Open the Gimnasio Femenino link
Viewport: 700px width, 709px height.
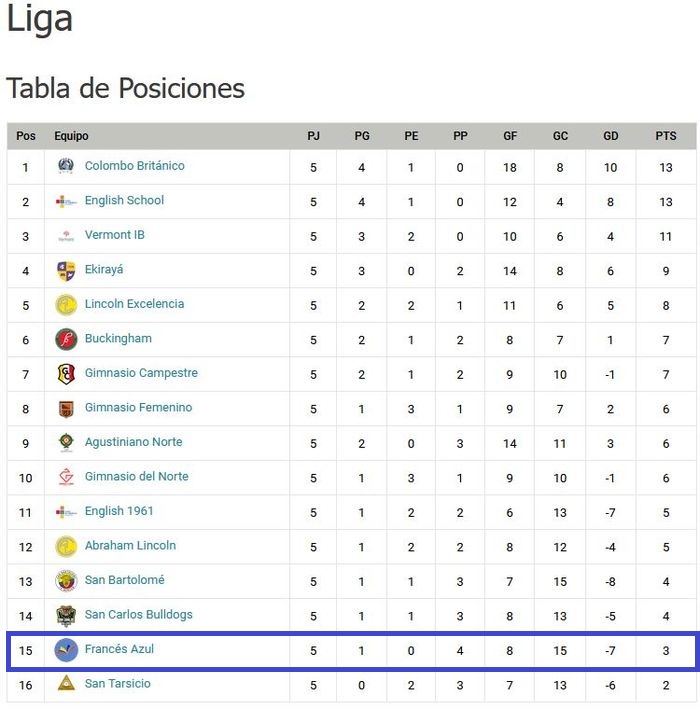[138, 408]
